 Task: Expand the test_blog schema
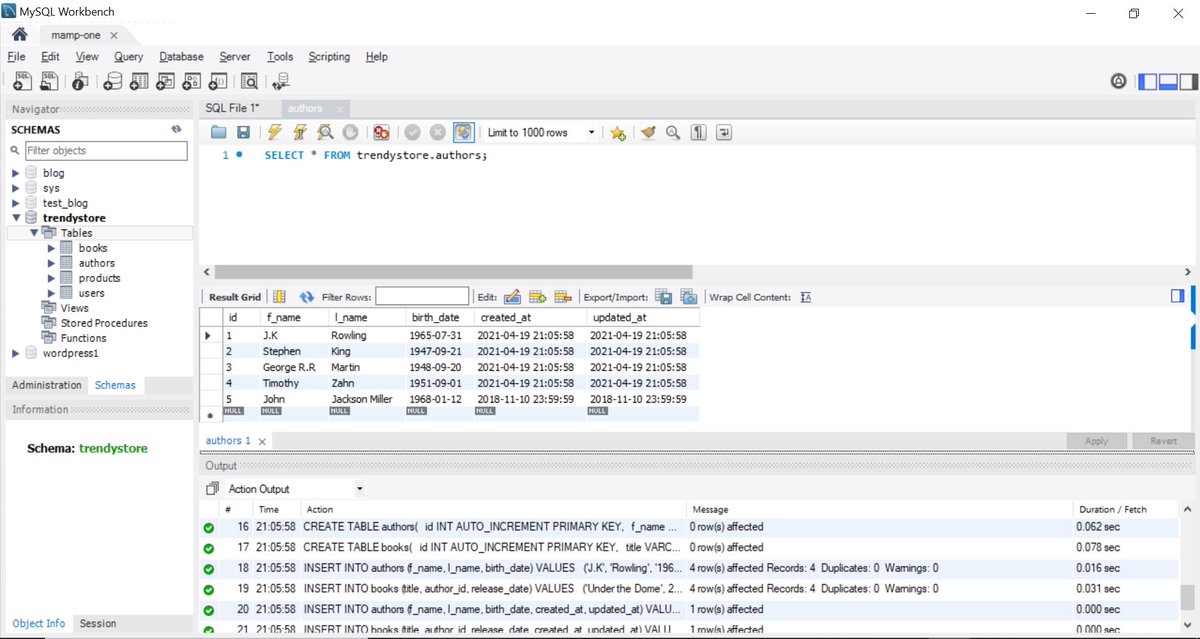coord(16,203)
